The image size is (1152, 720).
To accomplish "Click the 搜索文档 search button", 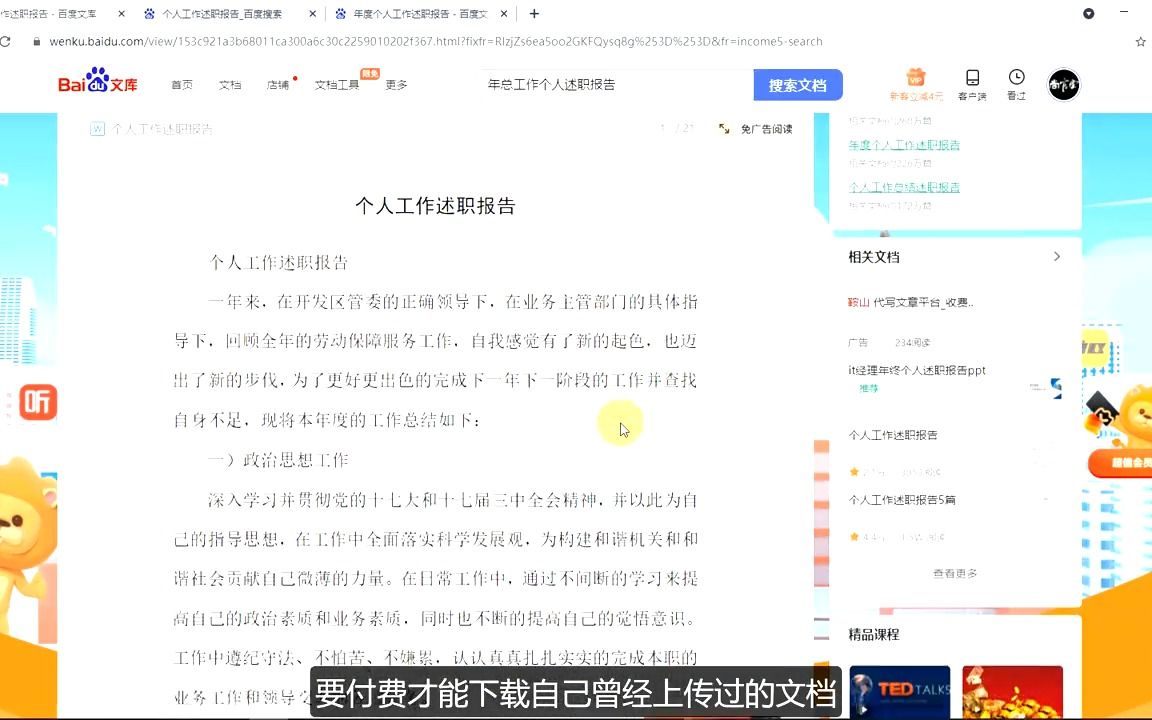I will [x=797, y=85].
